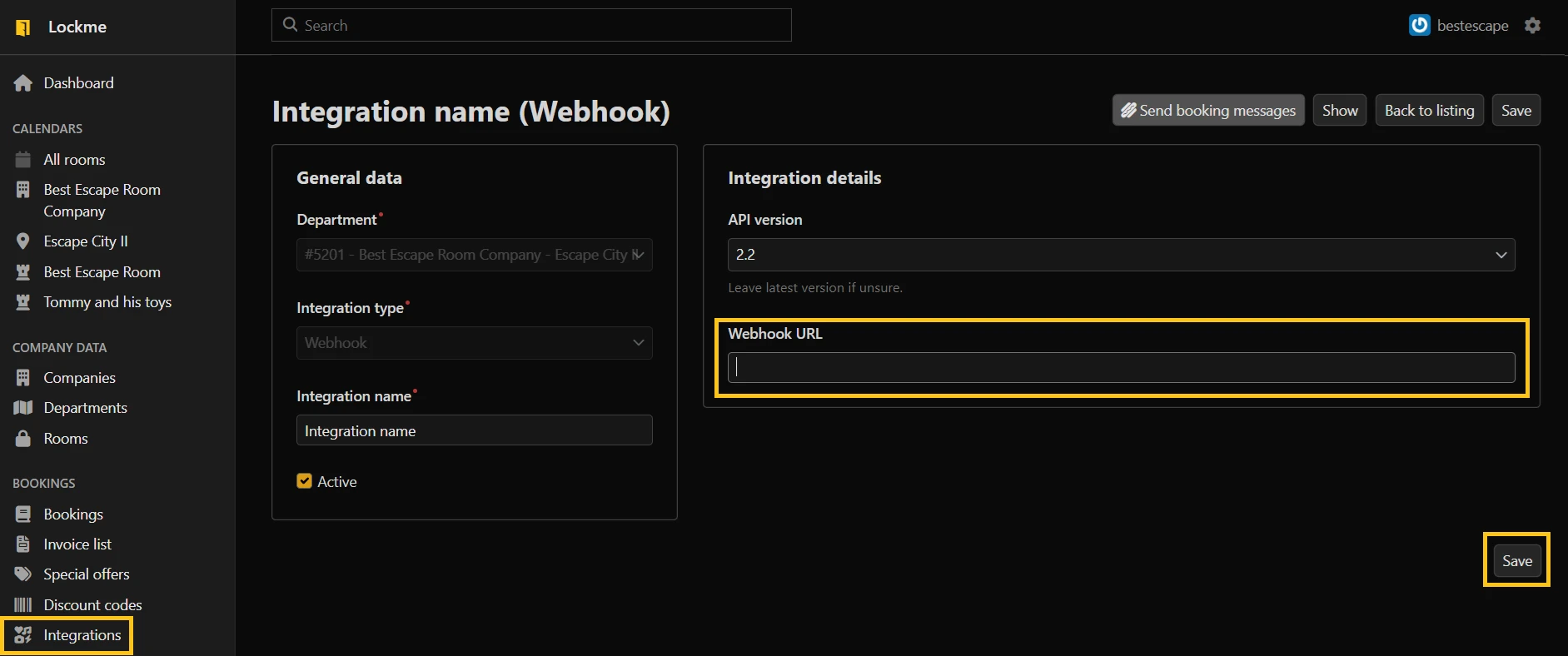Click the Dashboard home icon
The width and height of the screenshot is (1568, 656).
coord(23,83)
